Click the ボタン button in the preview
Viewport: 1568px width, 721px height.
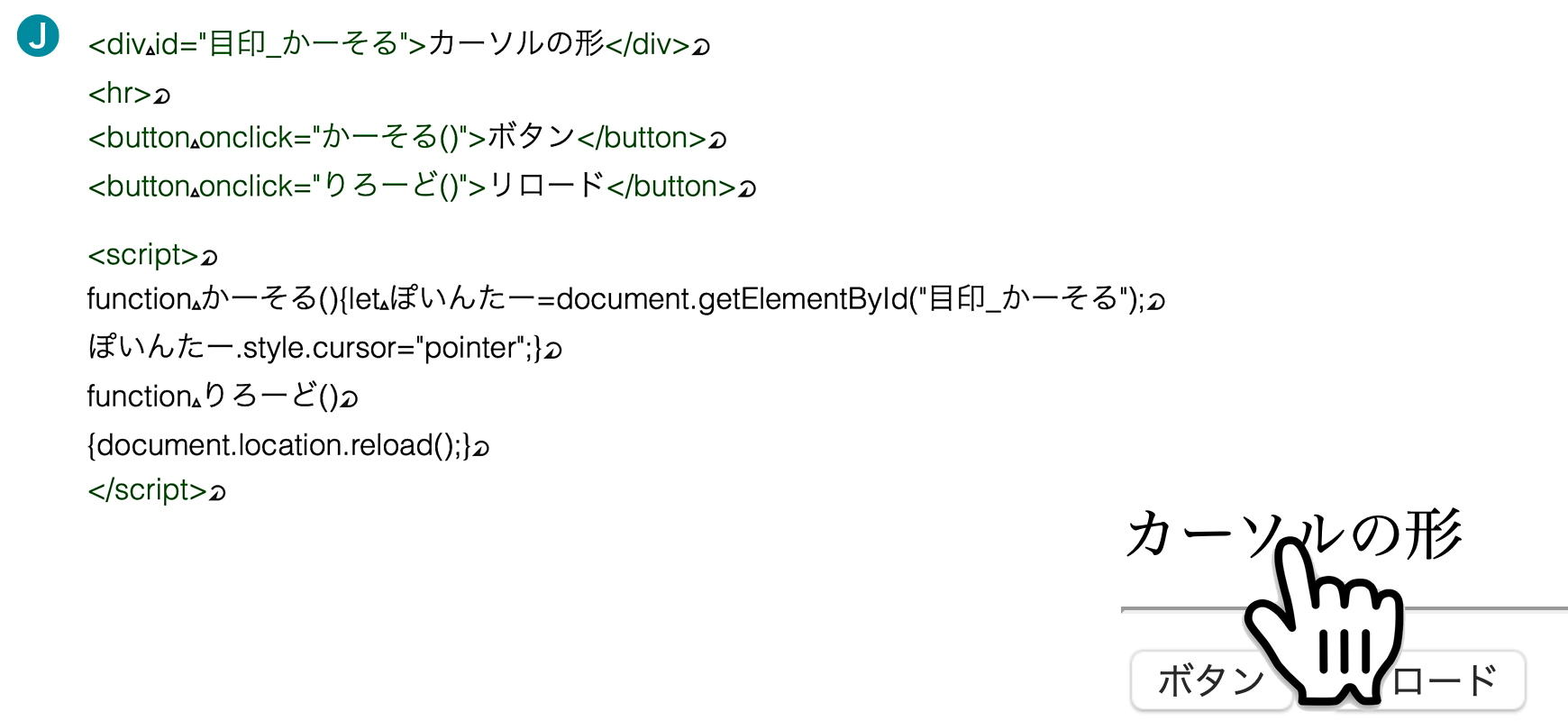click(x=1210, y=681)
